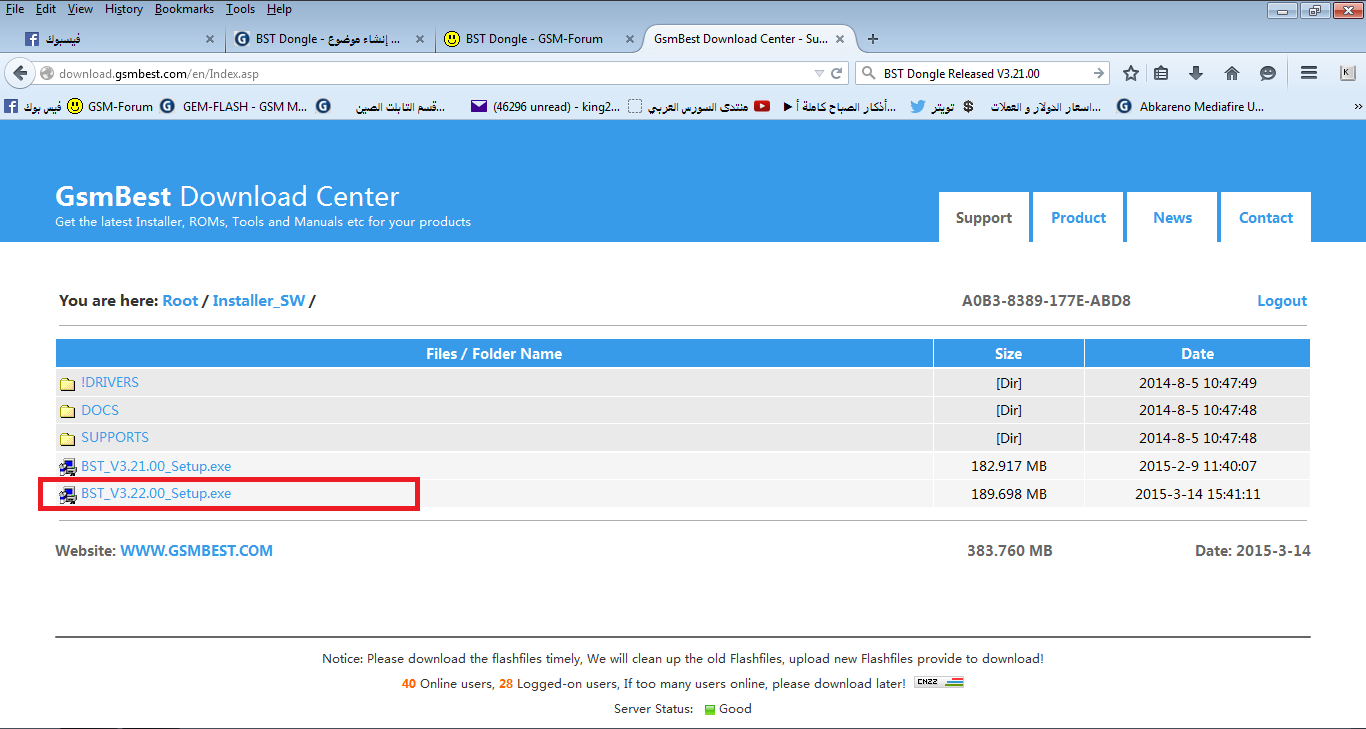This screenshot has width=1366, height=729.
Task: Click the 189.698 MB size cell
Action: [1009, 494]
